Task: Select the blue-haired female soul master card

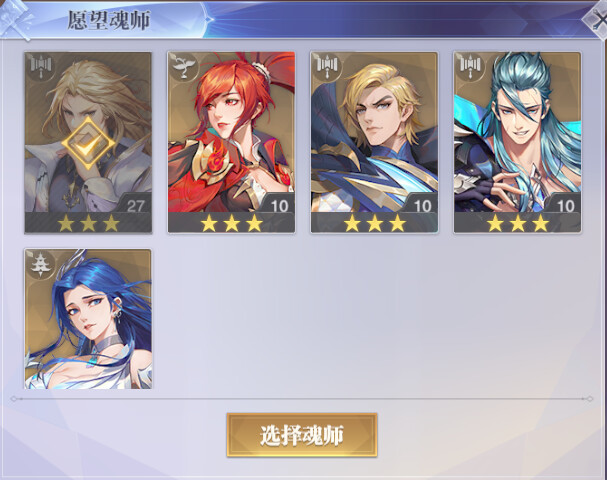Action: [88, 319]
